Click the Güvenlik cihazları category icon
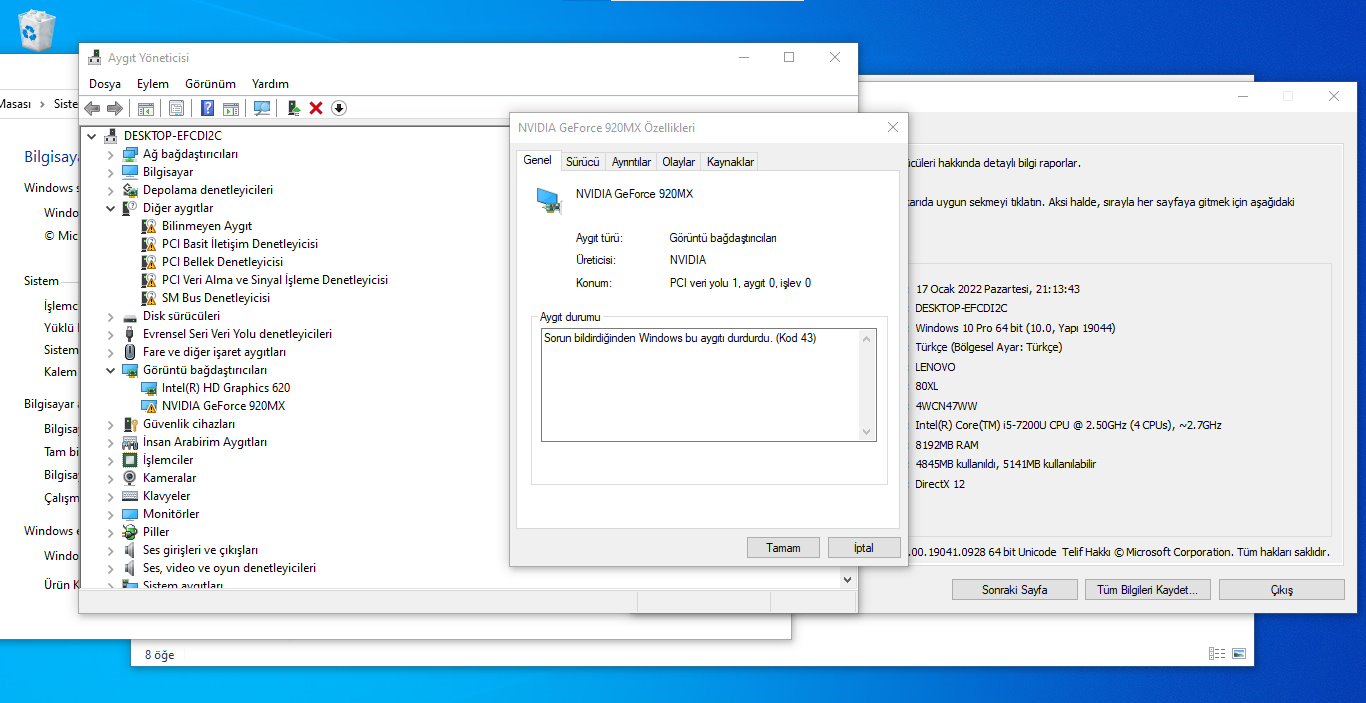The image size is (1366, 703). pos(130,424)
